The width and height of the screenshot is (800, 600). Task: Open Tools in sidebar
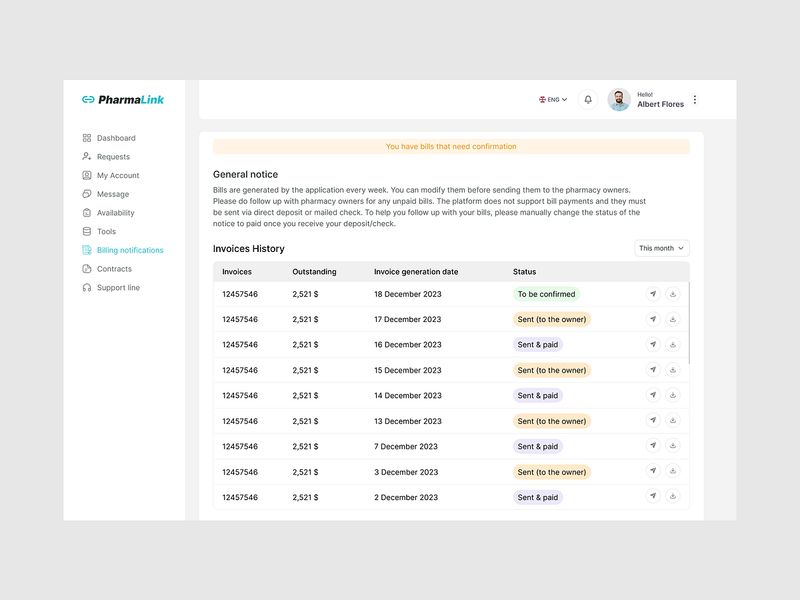pyautogui.click(x=99, y=232)
